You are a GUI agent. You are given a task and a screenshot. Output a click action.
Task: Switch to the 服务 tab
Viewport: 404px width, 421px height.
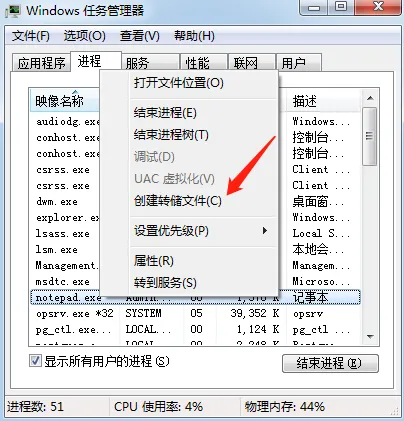pyautogui.click(x=151, y=63)
